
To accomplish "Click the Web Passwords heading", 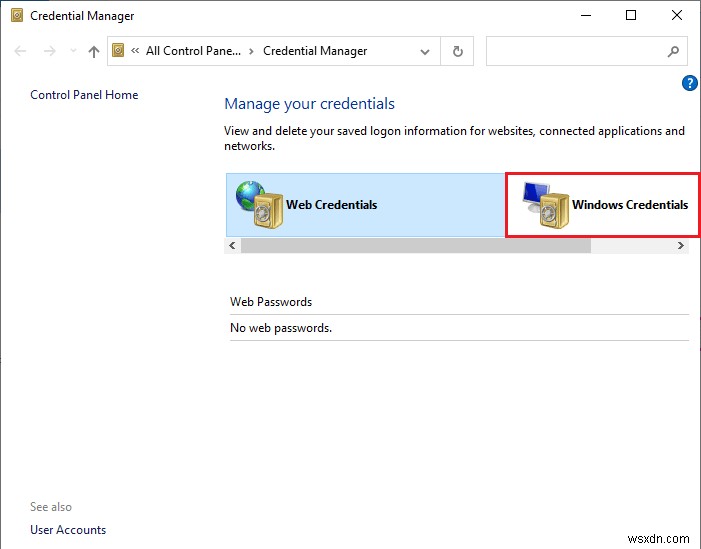I will [x=271, y=302].
